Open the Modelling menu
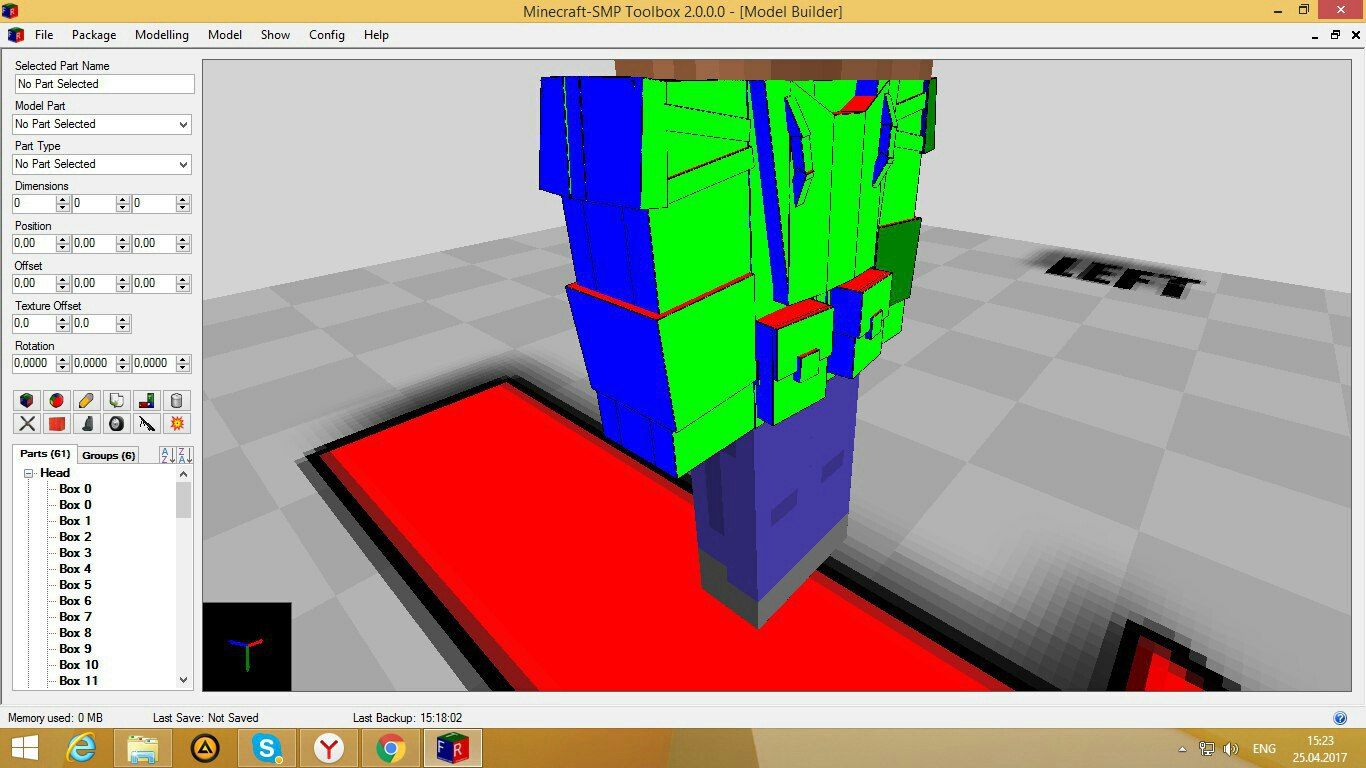The width and height of the screenshot is (1366, 768). tap(162, 35)
